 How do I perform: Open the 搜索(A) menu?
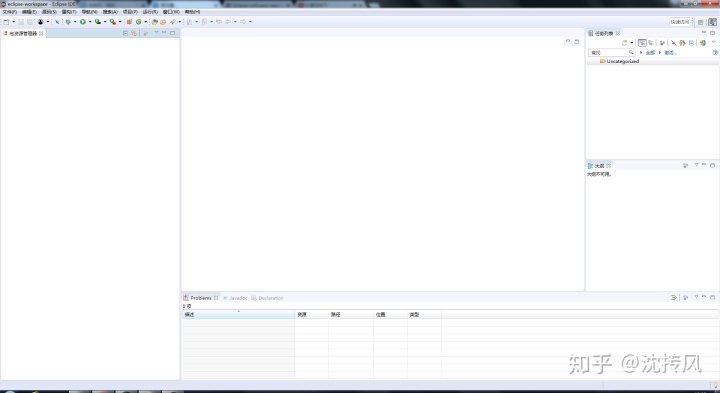(x=110, y=11)
